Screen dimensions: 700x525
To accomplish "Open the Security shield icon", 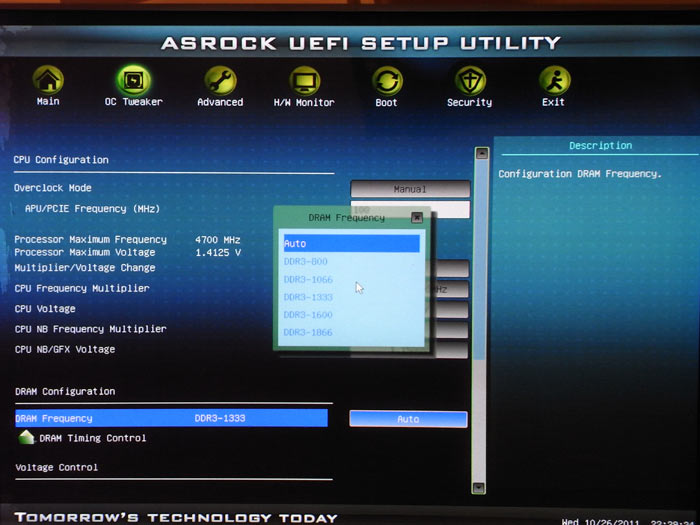I will 470,81.
